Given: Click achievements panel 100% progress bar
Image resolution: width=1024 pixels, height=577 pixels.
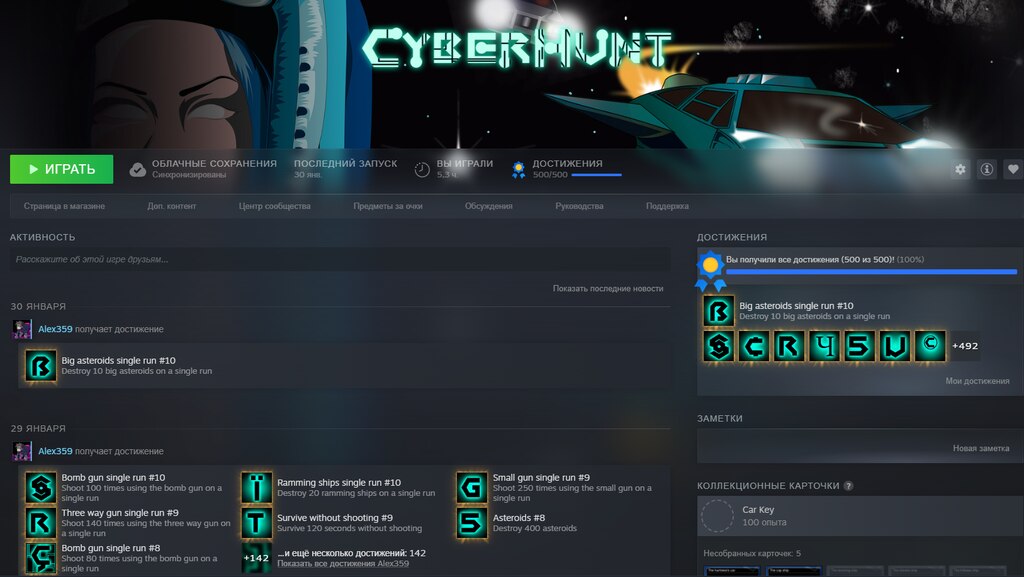Looking at the screenshot, I should pyautogui.click(x=872, y=272).
